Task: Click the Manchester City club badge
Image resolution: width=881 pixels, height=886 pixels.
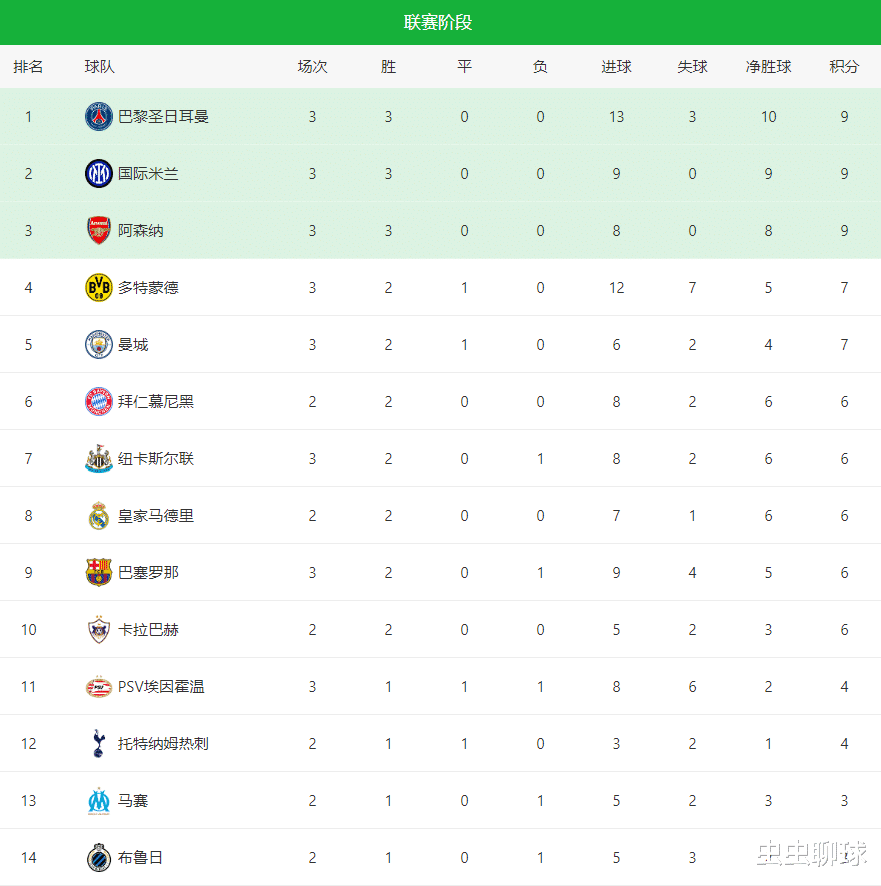Action: (x=99, y=345)
